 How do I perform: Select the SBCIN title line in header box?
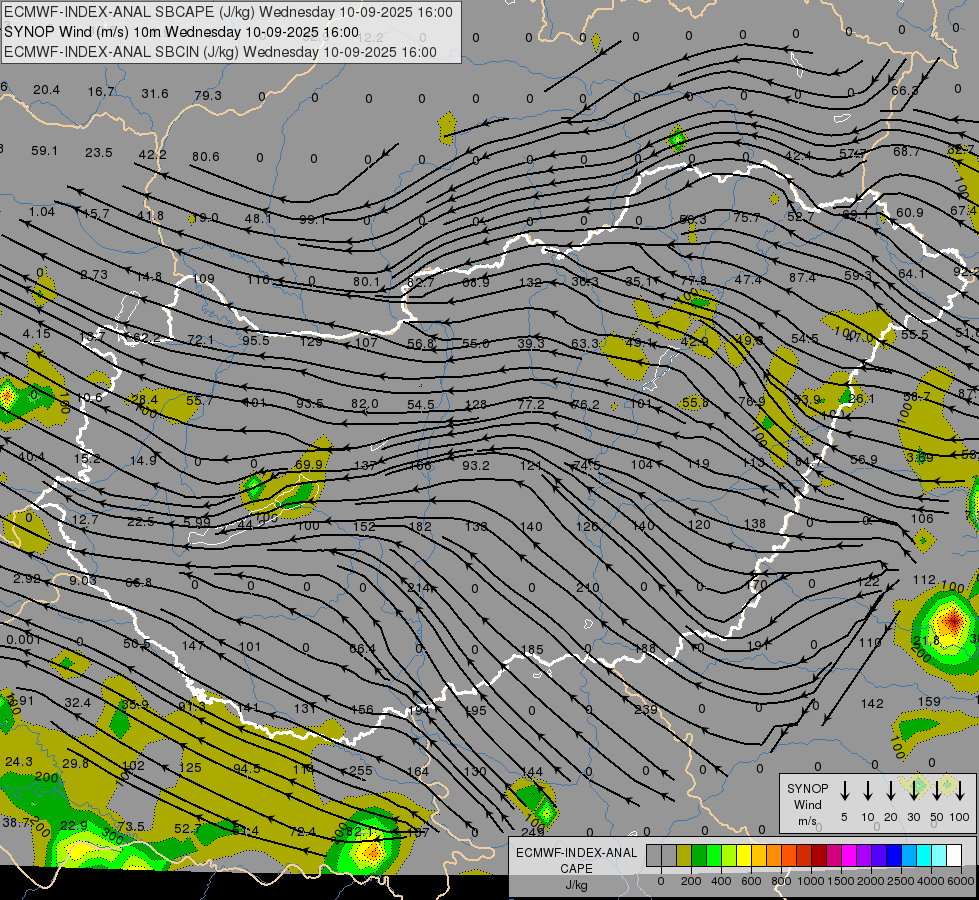pyautogui.click(x=220, y=52)
